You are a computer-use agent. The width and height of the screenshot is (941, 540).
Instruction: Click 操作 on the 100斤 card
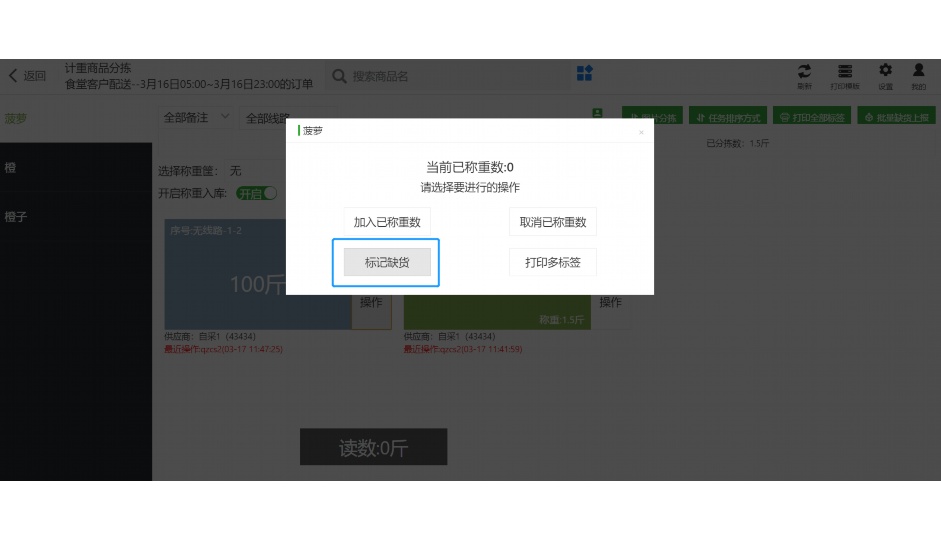click(371, 302)
